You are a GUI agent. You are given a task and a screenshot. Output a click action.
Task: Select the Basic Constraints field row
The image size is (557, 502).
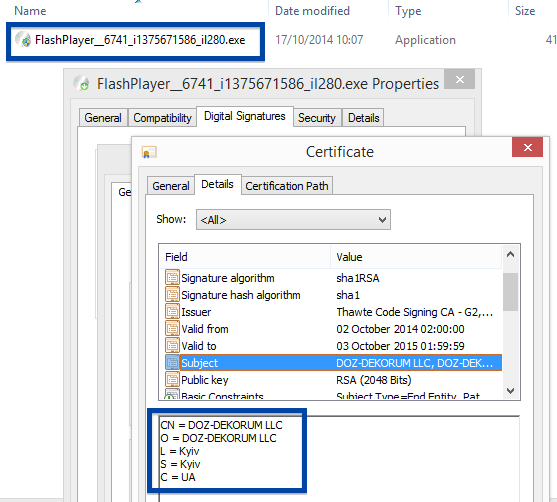333,395
